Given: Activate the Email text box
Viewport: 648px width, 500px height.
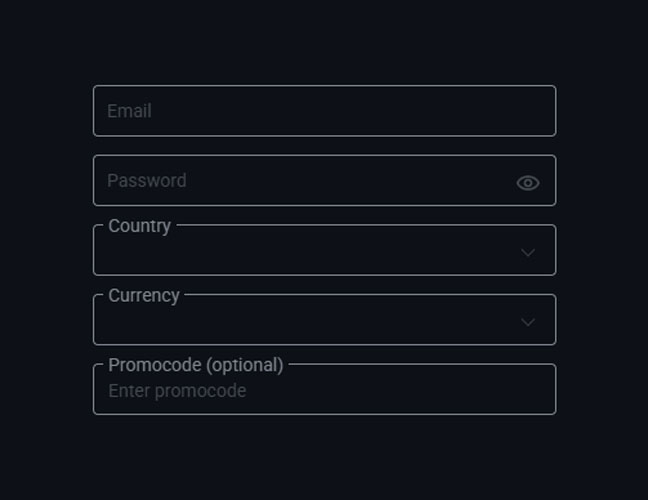Looking at the screenshot, I should point(324,111).
